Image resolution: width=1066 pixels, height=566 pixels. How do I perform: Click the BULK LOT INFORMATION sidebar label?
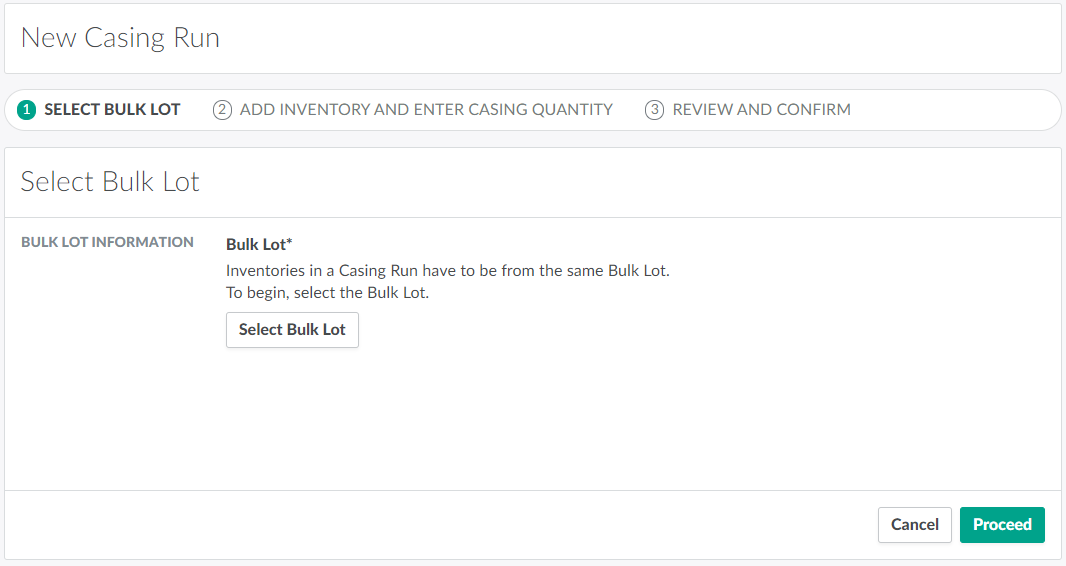pyautogui.click(x=107, y=242)
